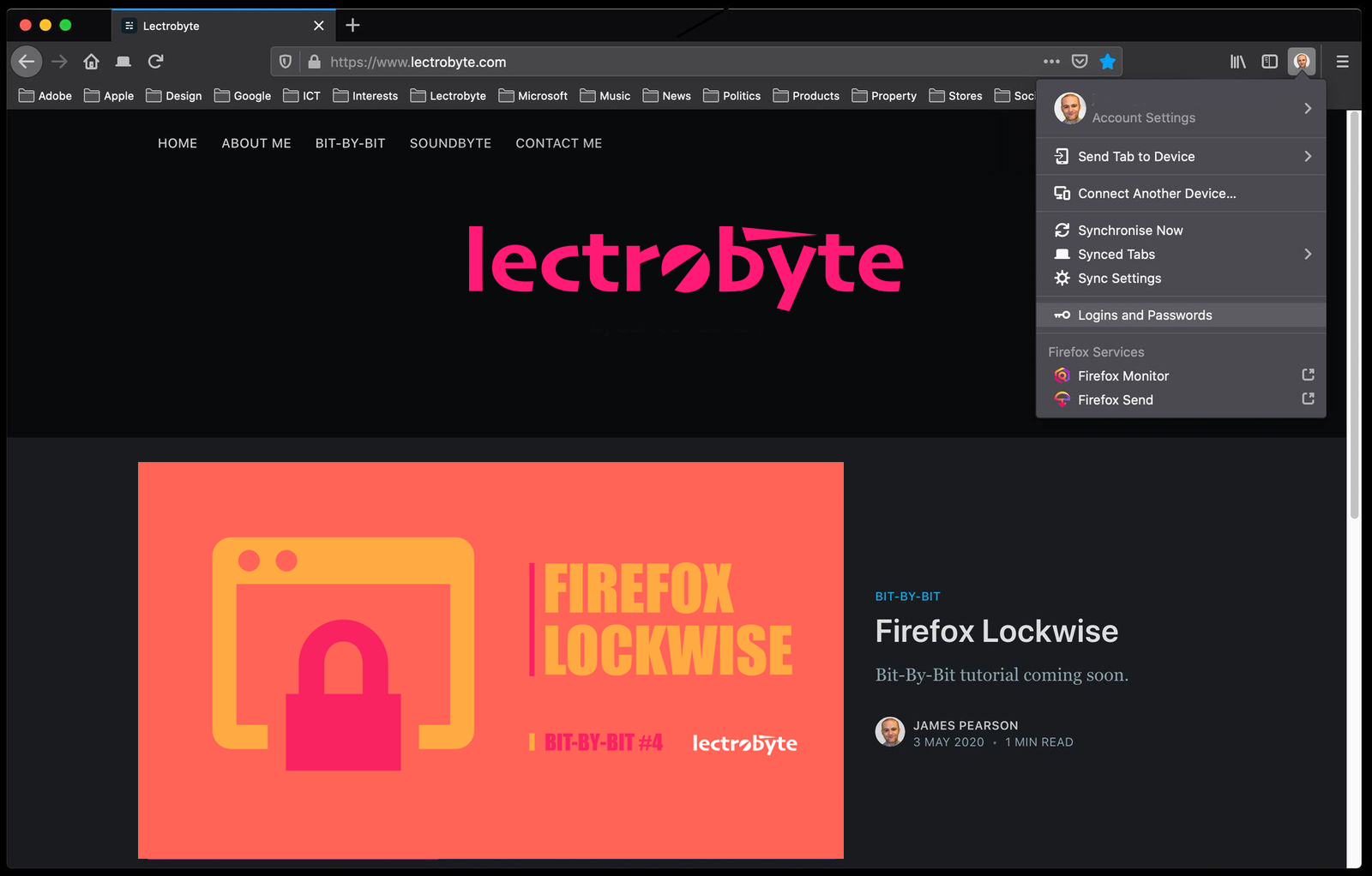The height and width of the screenshot is (876, 1372).
Task: Reload the page with the refresh icon
Action: (155, 62)
